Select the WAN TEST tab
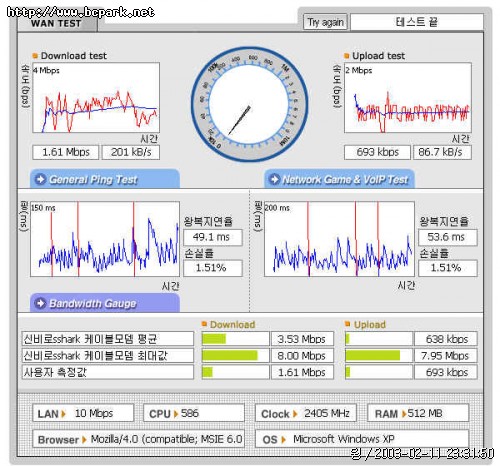The image size is (500, 466). 56,24
